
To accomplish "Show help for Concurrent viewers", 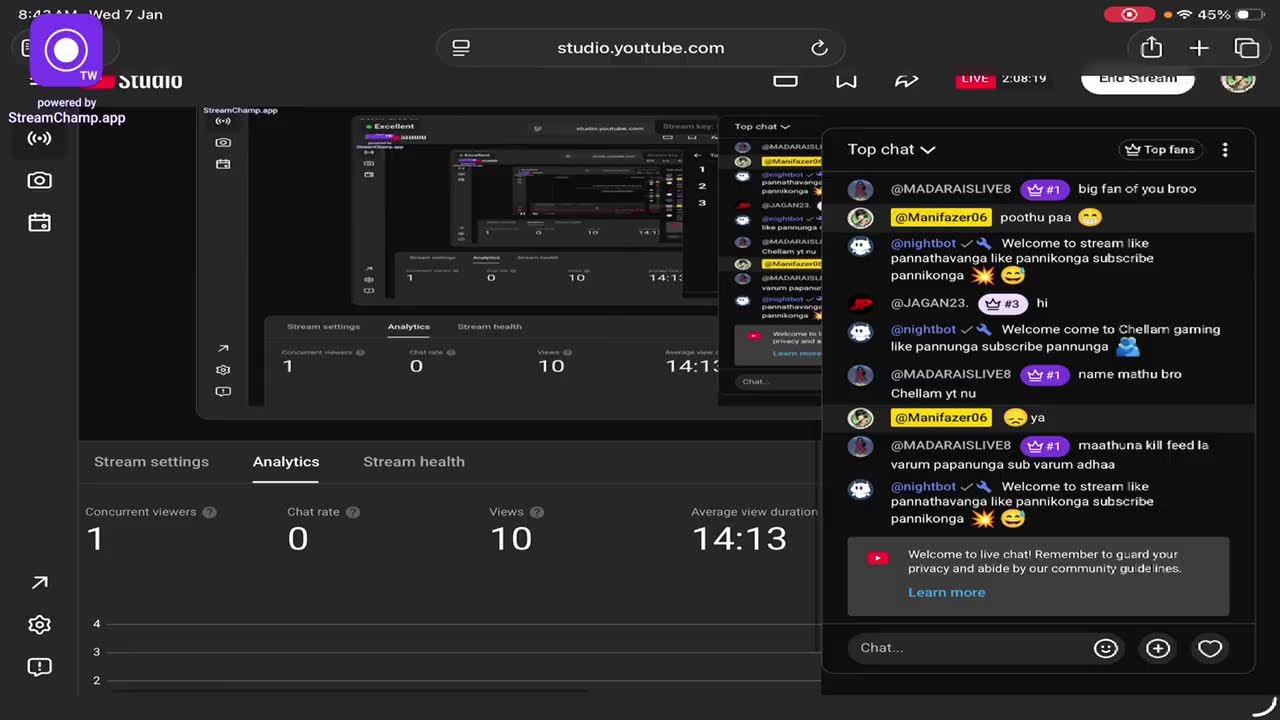I will (x=209, y=512).
